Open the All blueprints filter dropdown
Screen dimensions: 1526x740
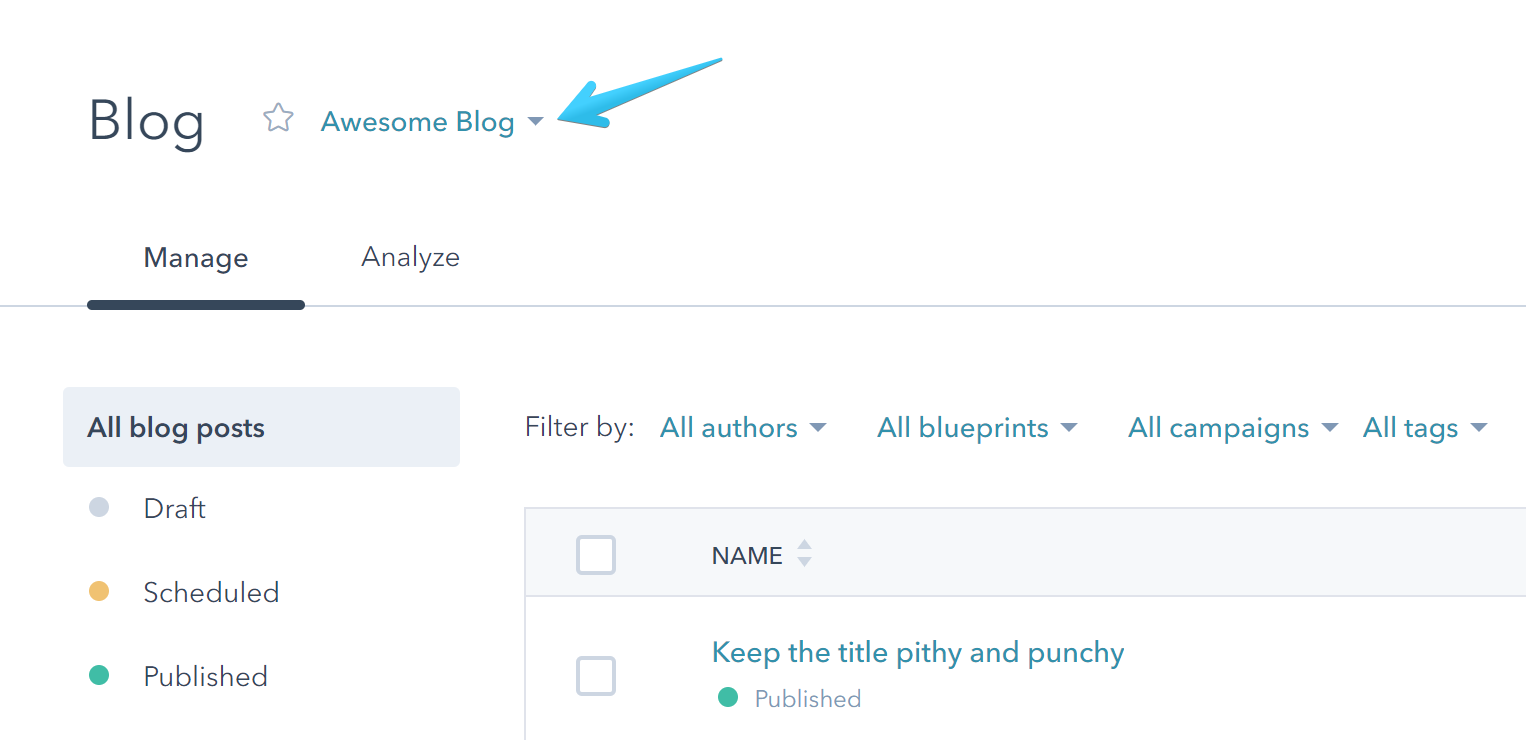pos(976,428)
